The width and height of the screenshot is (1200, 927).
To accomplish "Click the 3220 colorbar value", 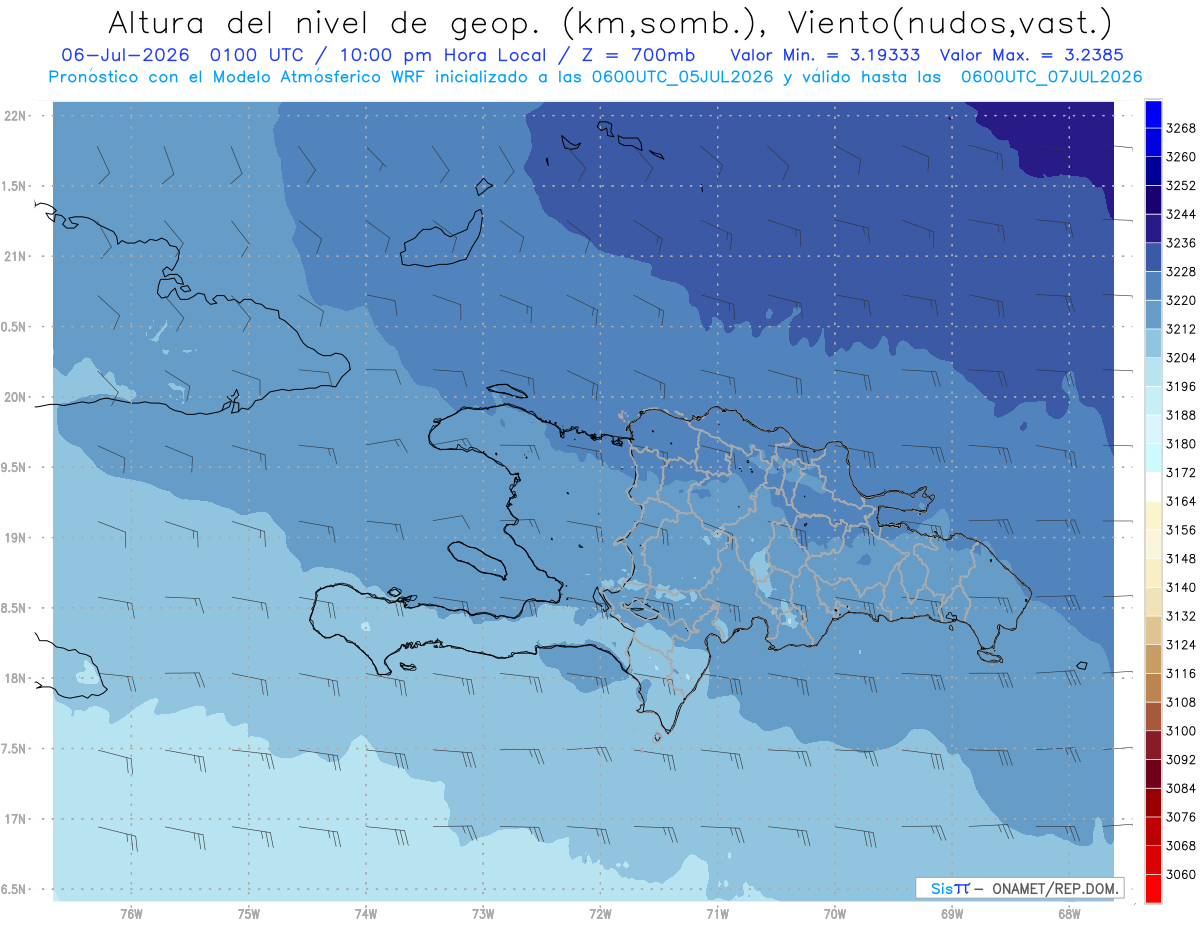I will point(1180,300).
